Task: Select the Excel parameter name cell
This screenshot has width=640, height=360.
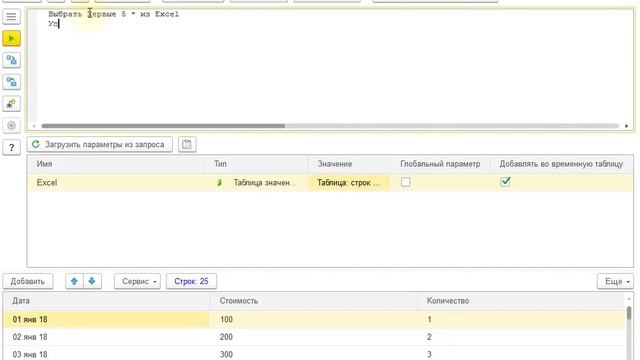Action: tap(116, 182)
